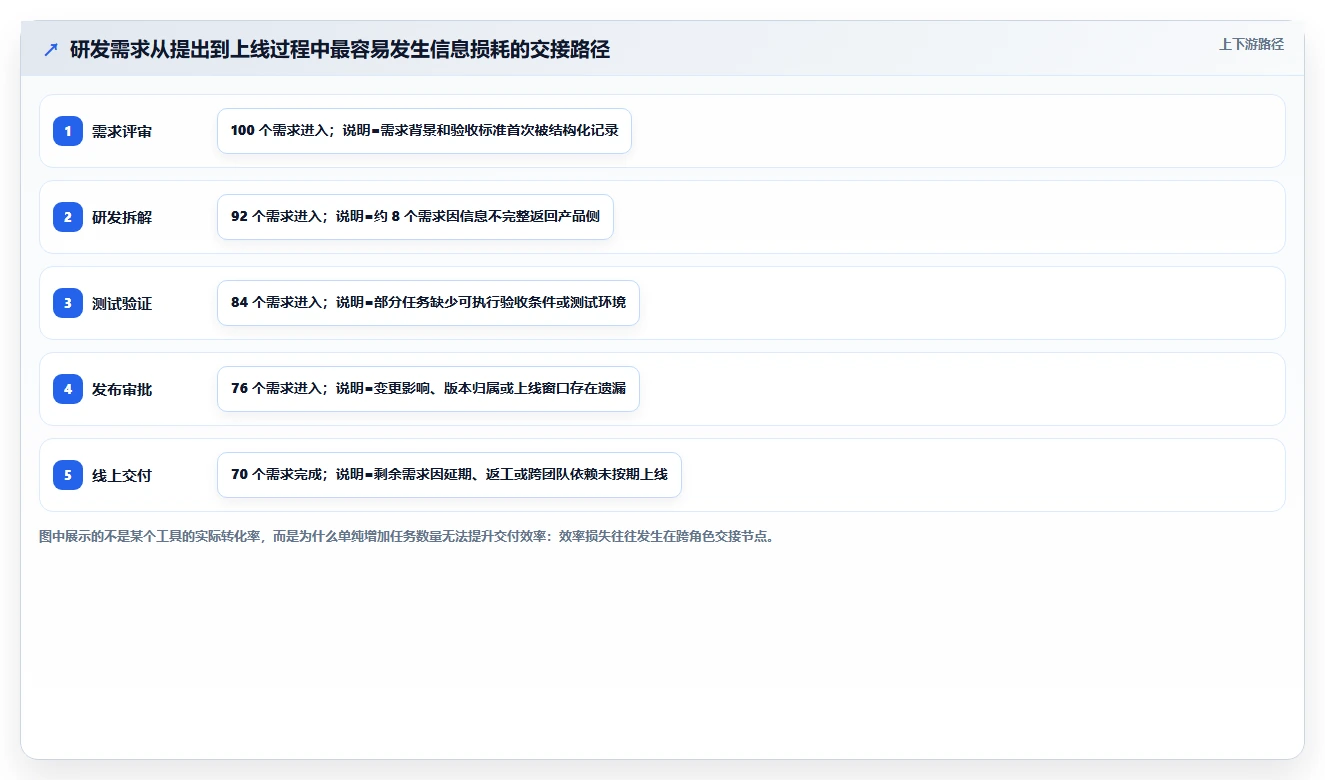Click the title 研发需求从提出到上线过程中最容易发生信息损耗的交接路径

[x=340, y=49]
